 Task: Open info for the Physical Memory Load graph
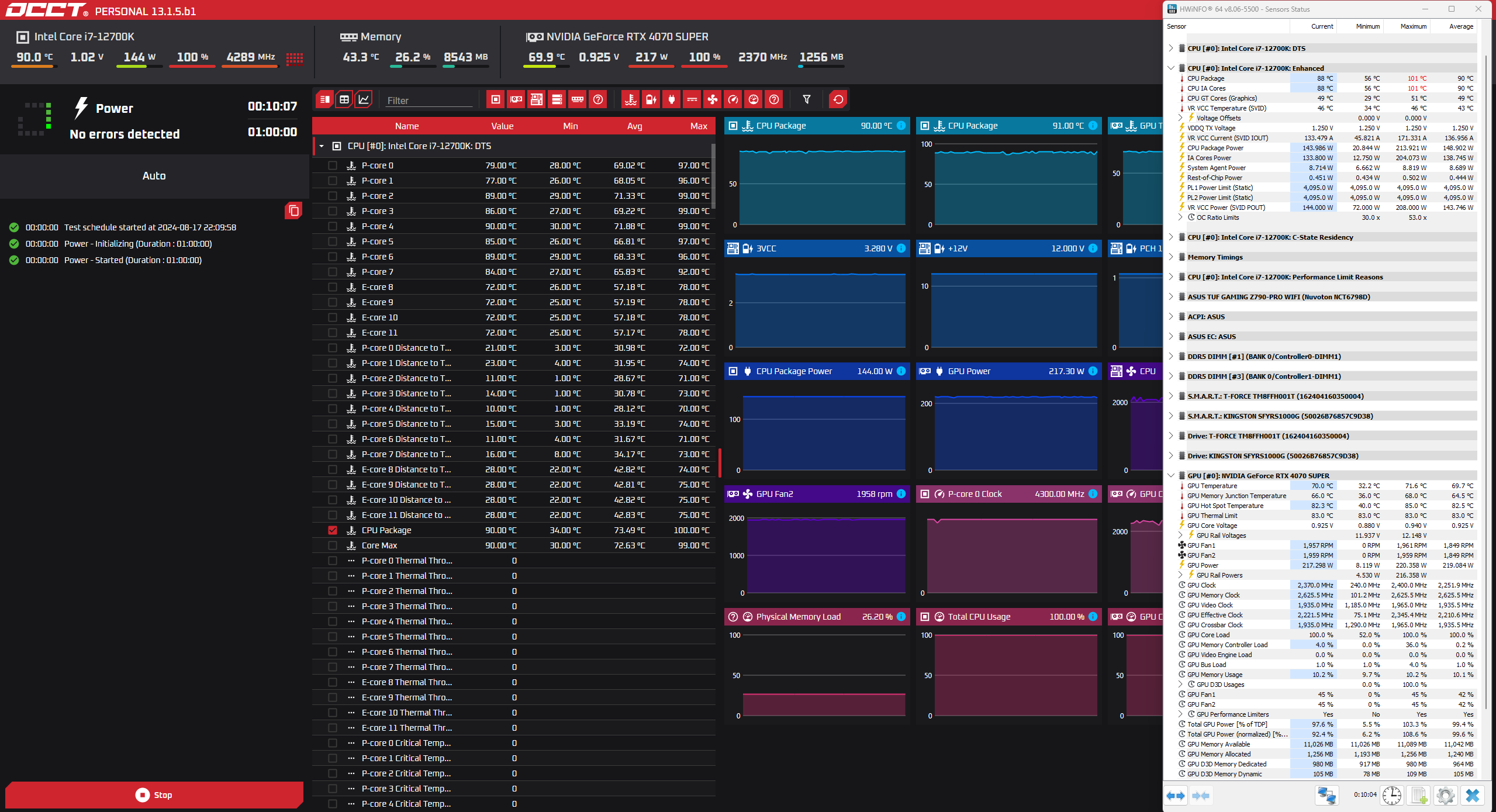pos(901,617)
